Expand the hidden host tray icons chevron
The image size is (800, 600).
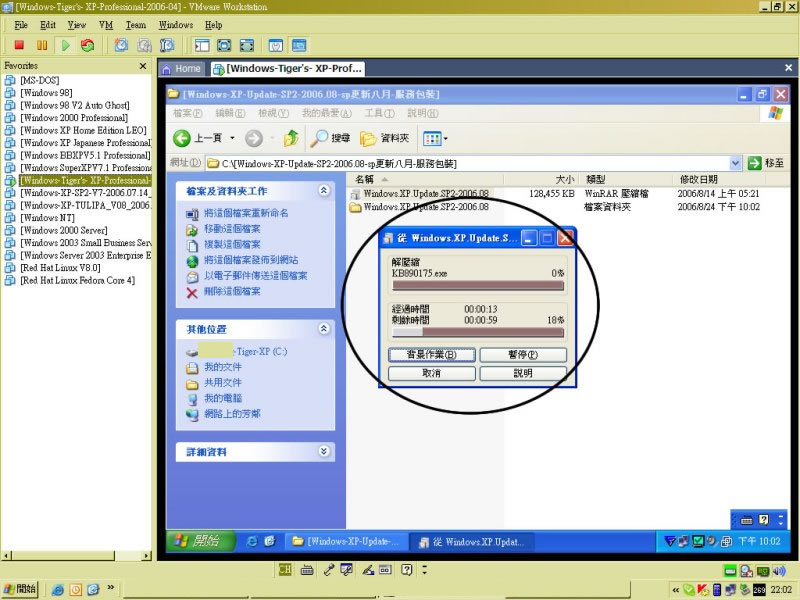[x=676, y=590]
